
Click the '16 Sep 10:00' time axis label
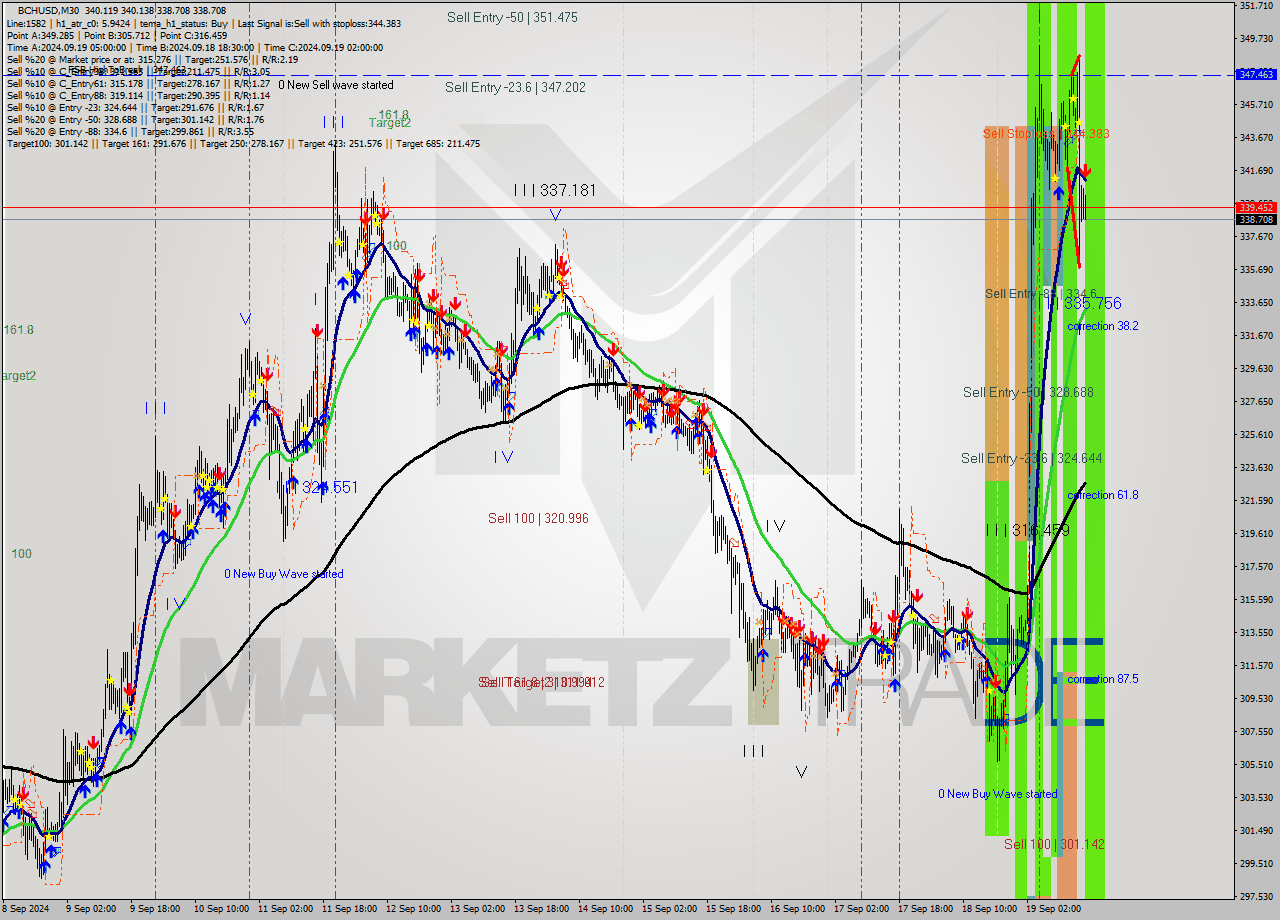[x=798, y=909]
